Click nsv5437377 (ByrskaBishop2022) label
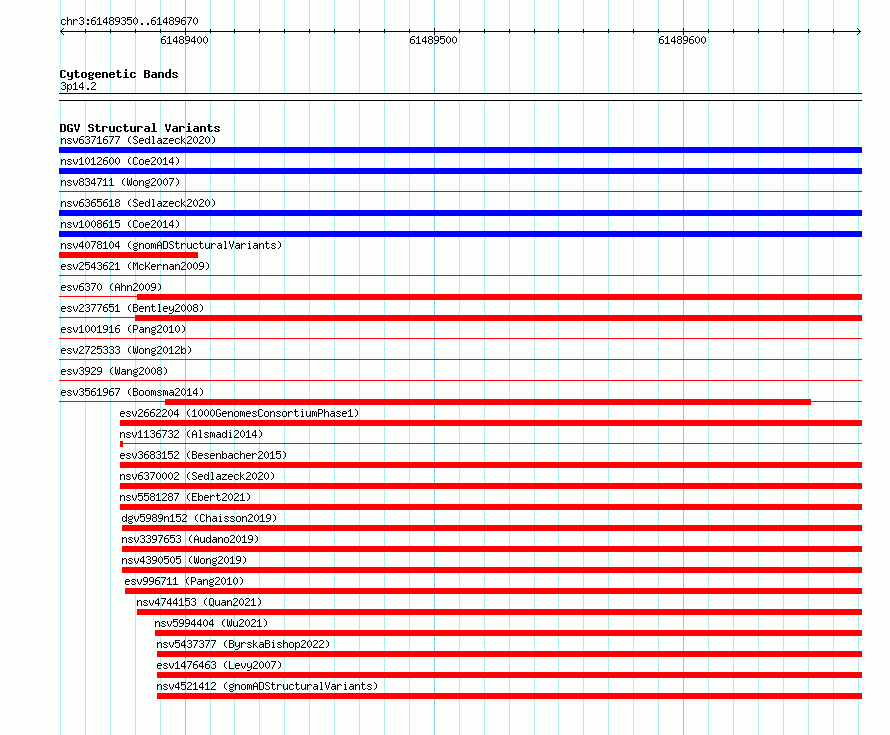 (243, 644)
